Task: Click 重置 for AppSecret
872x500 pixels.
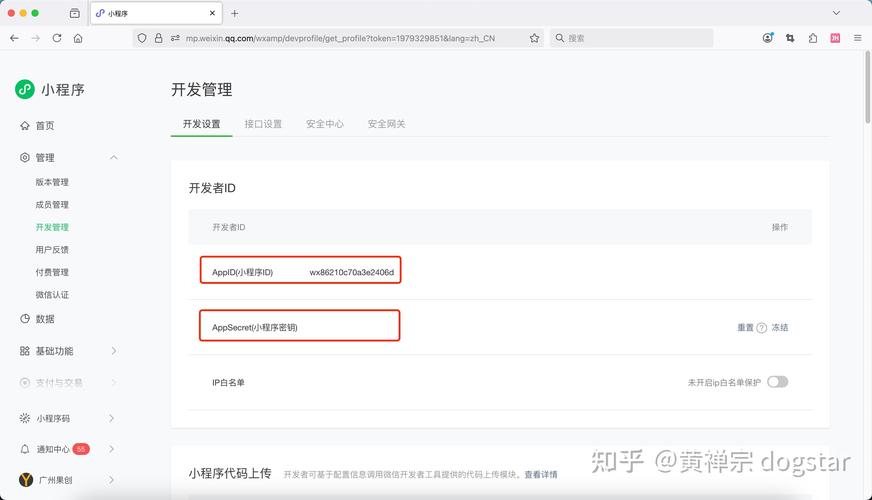Action: click(745, 328)
